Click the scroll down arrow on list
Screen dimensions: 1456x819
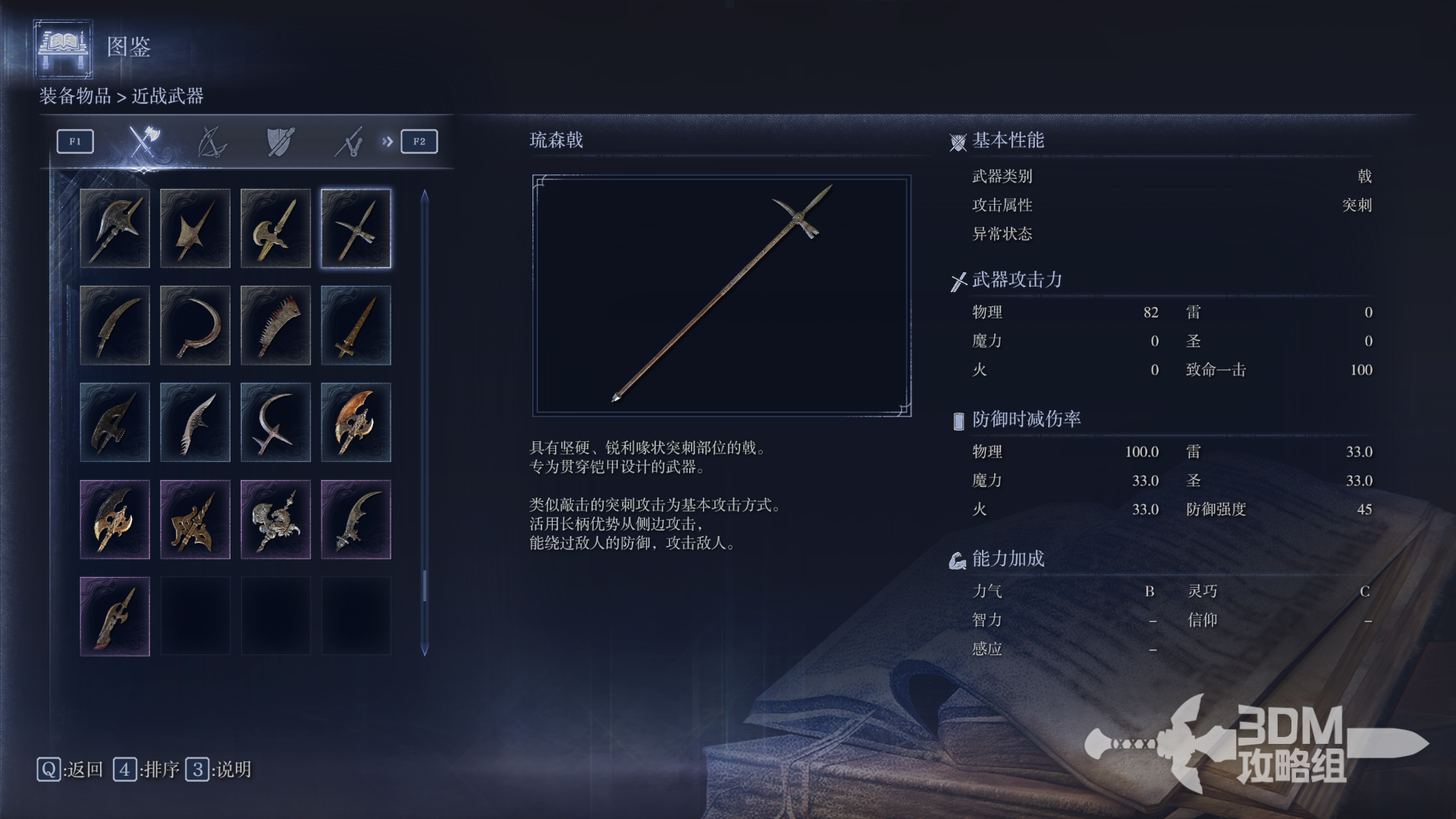(425, 650)
